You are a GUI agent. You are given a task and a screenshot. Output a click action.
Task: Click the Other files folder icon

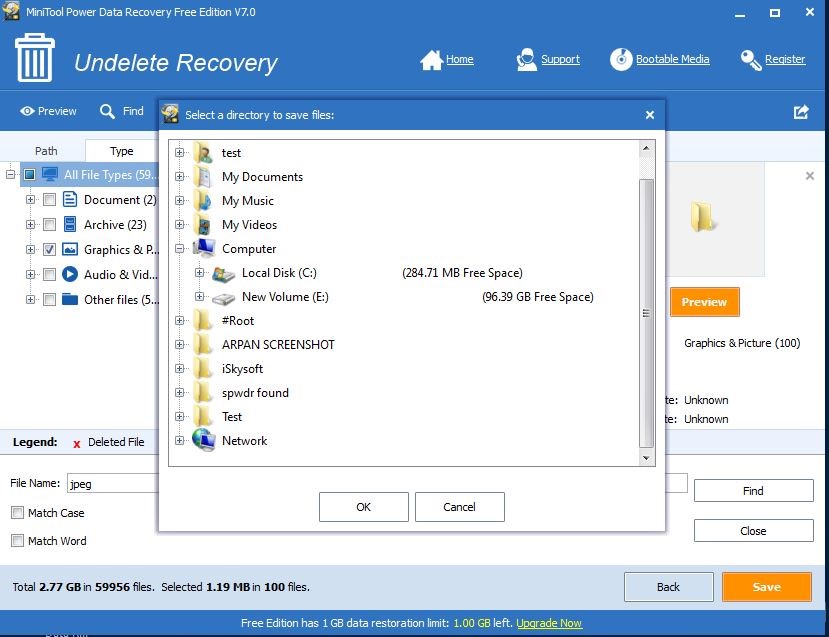pos(70,299)
